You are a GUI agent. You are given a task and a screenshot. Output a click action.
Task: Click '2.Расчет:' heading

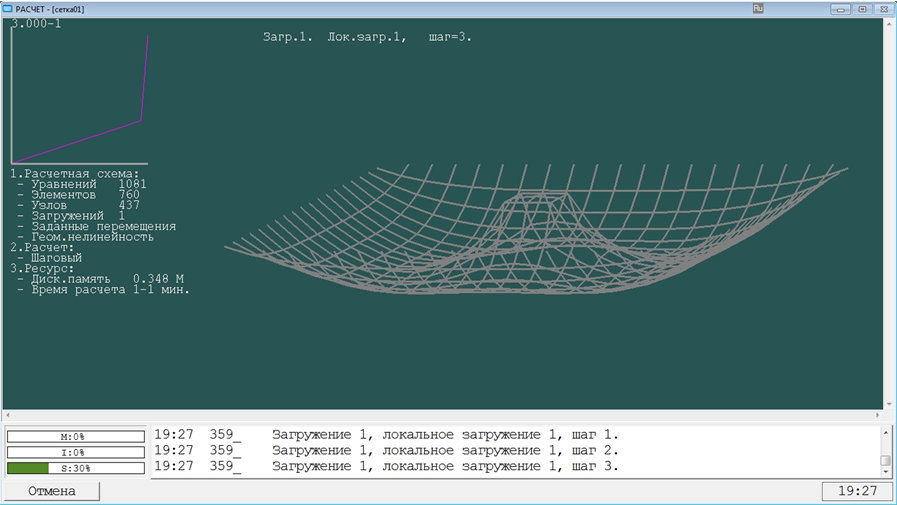coord(42,247)
